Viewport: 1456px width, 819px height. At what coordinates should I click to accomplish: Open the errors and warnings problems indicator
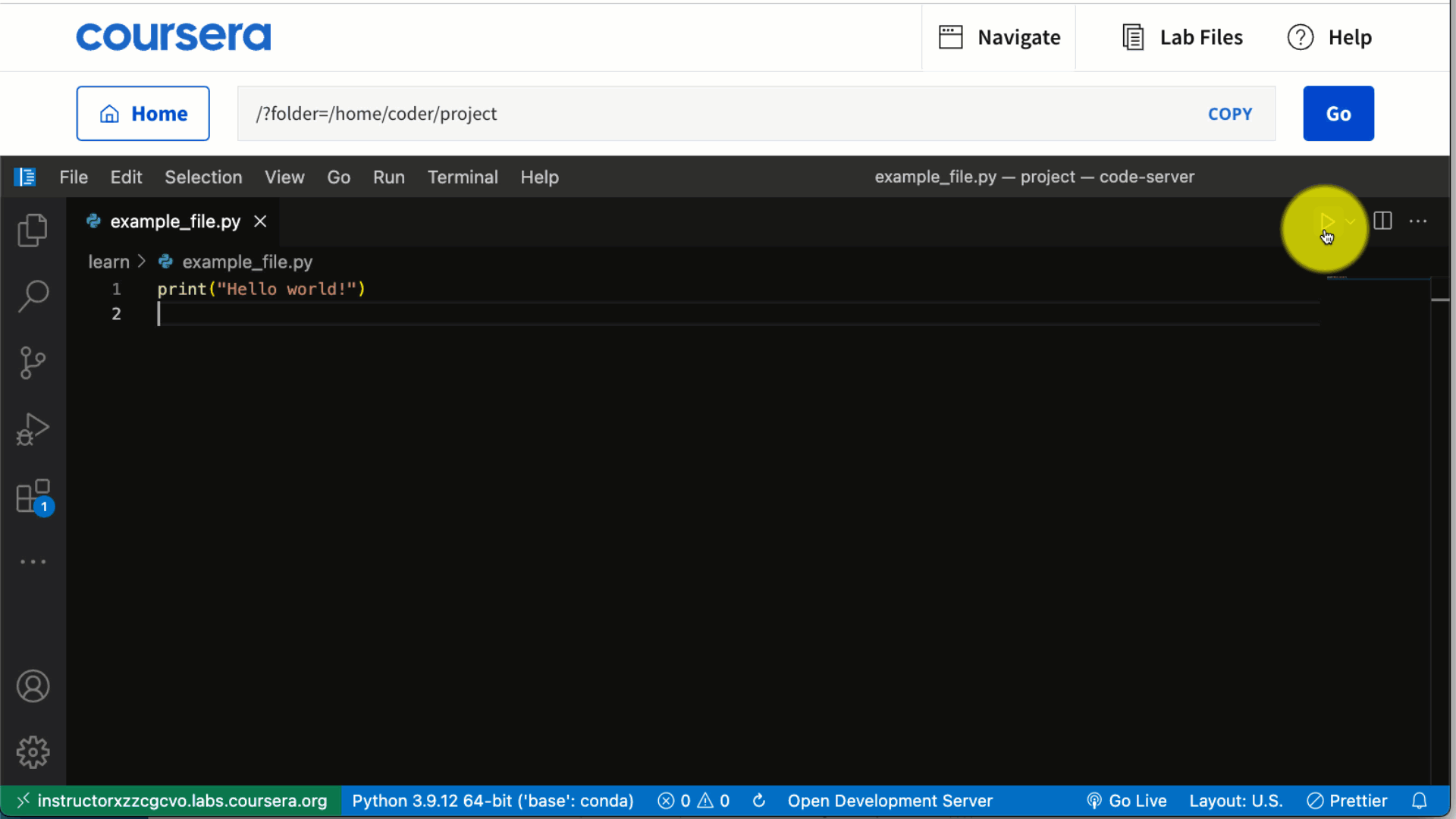[x=693, y=801]
